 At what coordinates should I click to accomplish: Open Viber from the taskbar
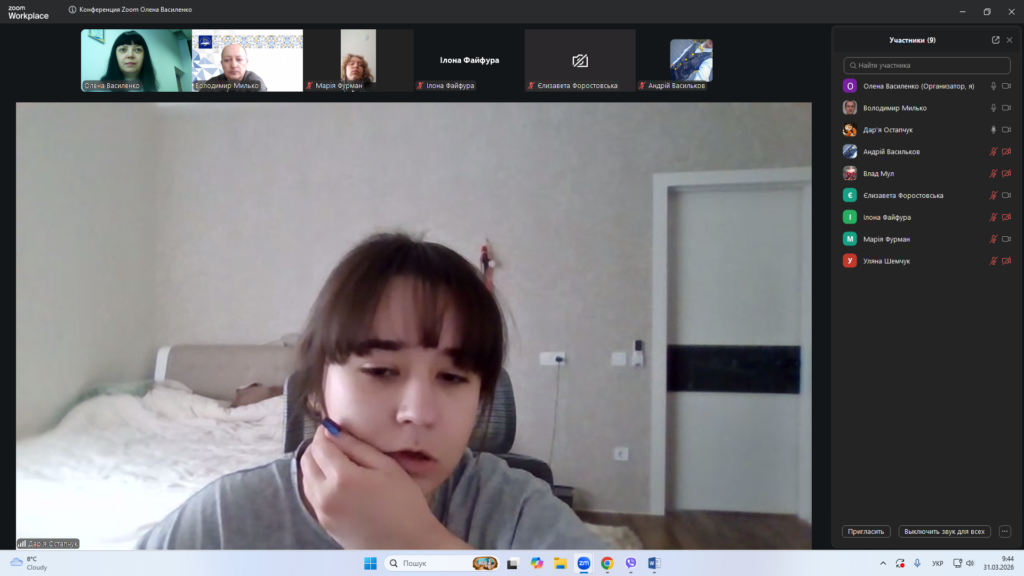(630, 563)
